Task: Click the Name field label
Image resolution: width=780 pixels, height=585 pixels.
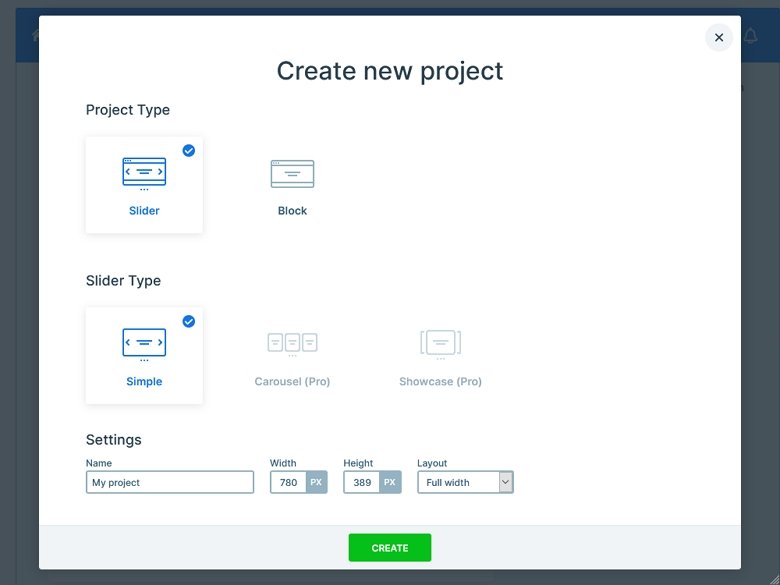Action: click(98, 463)
